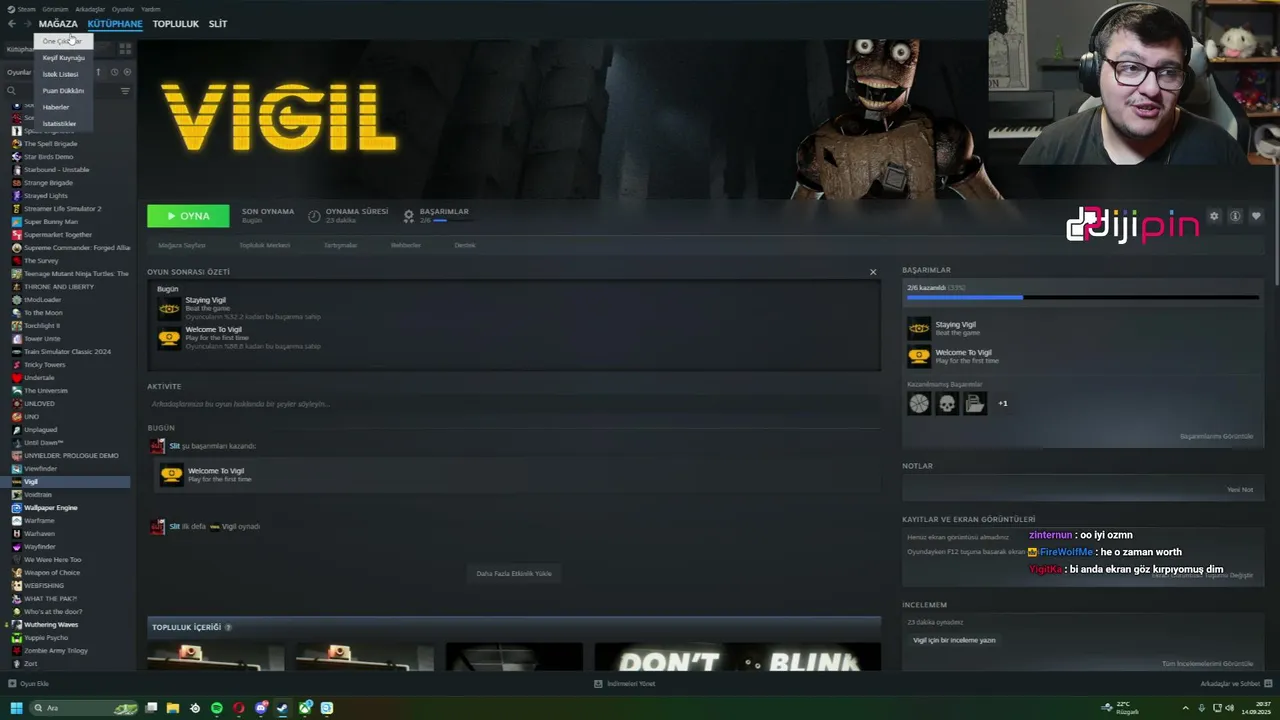
Task: Click the library search magnifier icon
Action: click(x=12, y=91)
